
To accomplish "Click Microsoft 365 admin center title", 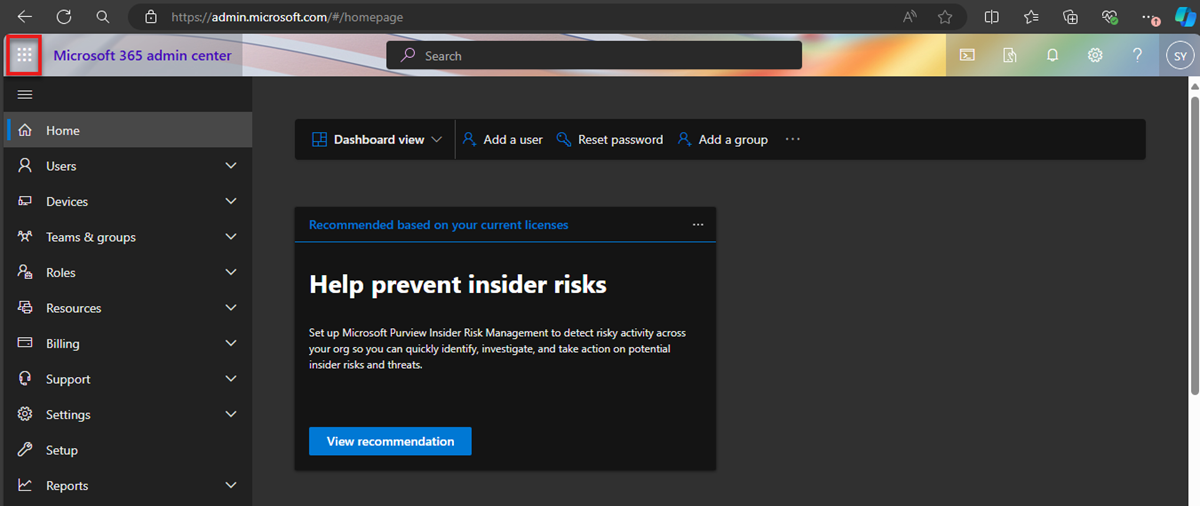I will point(142,56).
